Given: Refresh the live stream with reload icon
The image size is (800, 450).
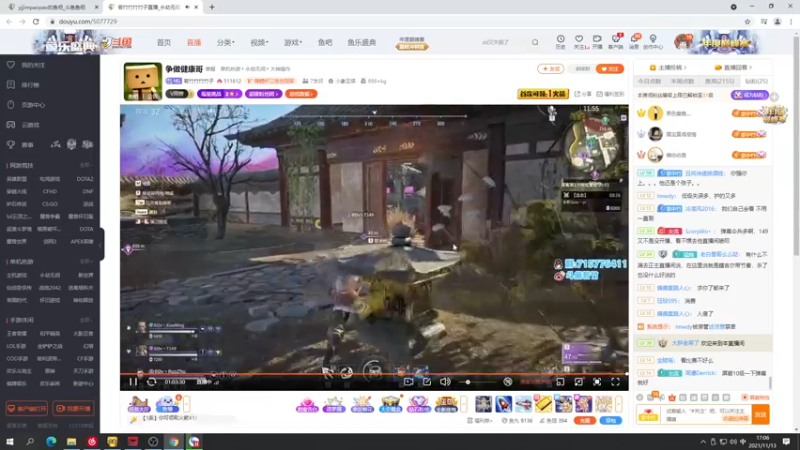Looking at the screenshot, I should coord(152,382).
